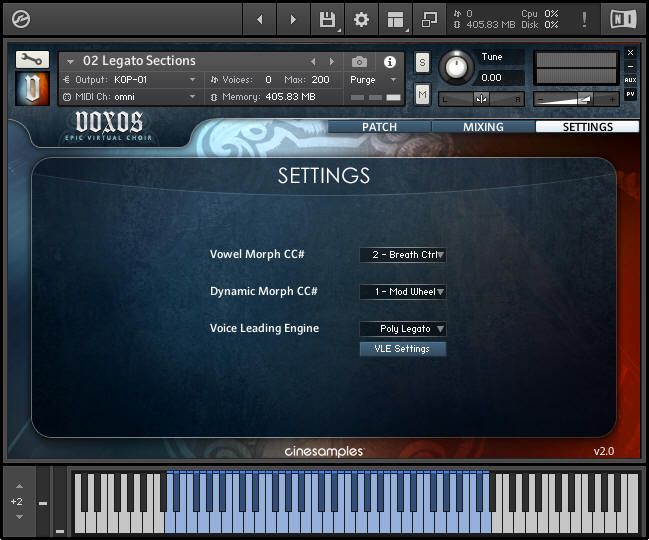Screen dimensions: 649x540
Task: Open Voice Leading Engine Poly Legato dropdown
Action: point(403,329)
